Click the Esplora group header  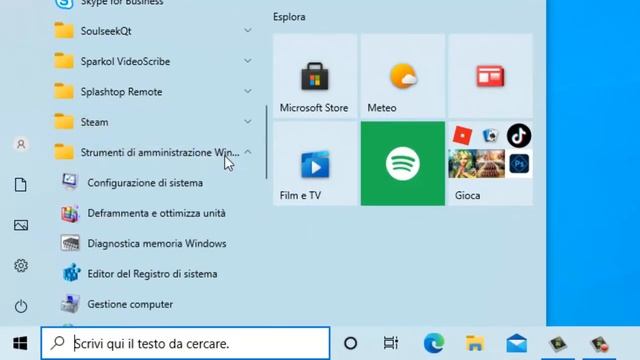coord(289,17)
